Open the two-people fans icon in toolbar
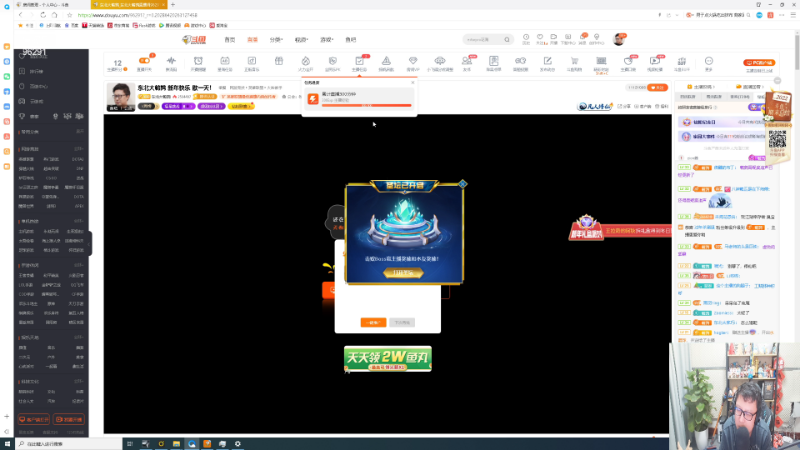 tap(466, 61)
